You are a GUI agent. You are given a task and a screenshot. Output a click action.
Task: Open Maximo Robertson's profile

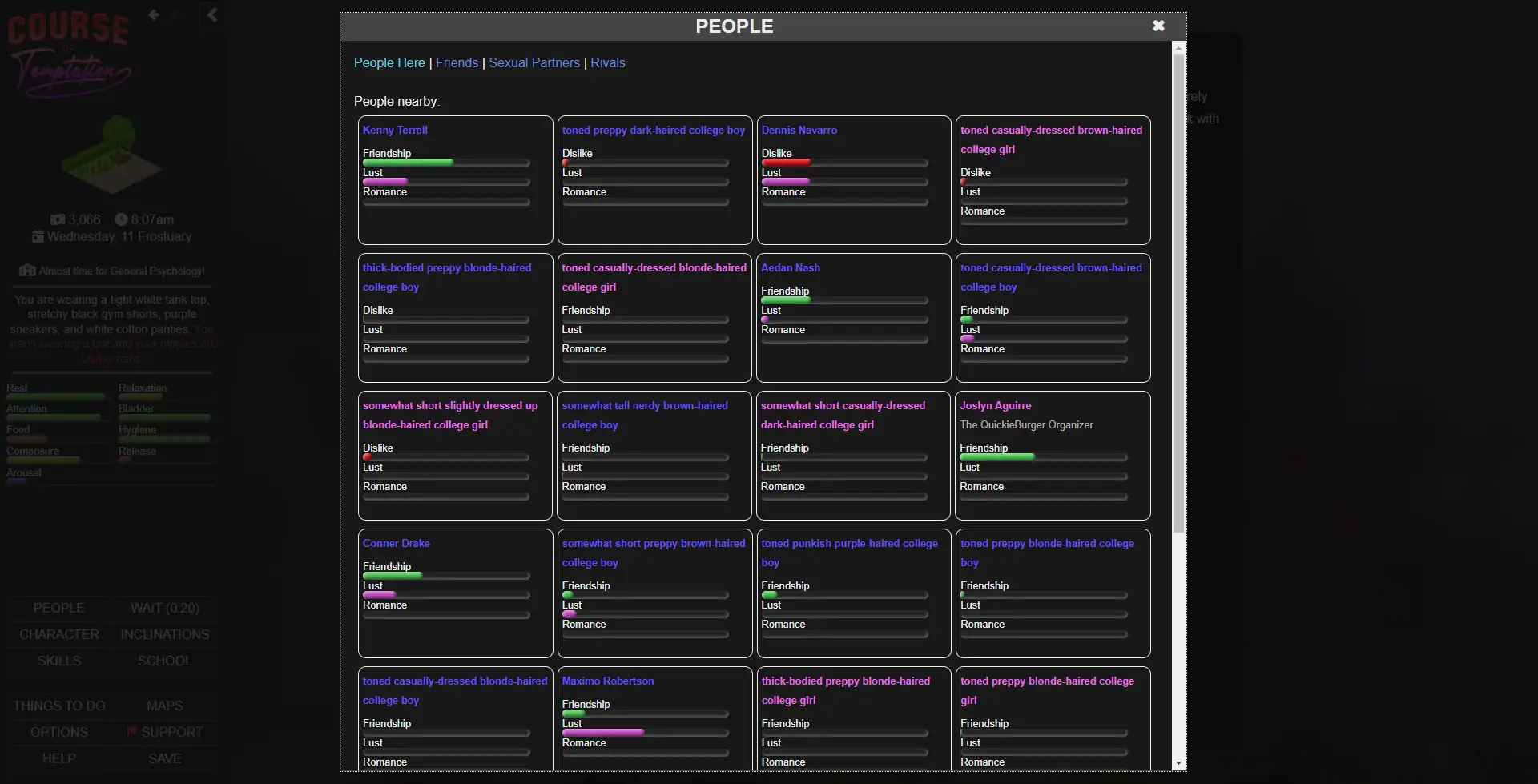(x=608, y=681)
